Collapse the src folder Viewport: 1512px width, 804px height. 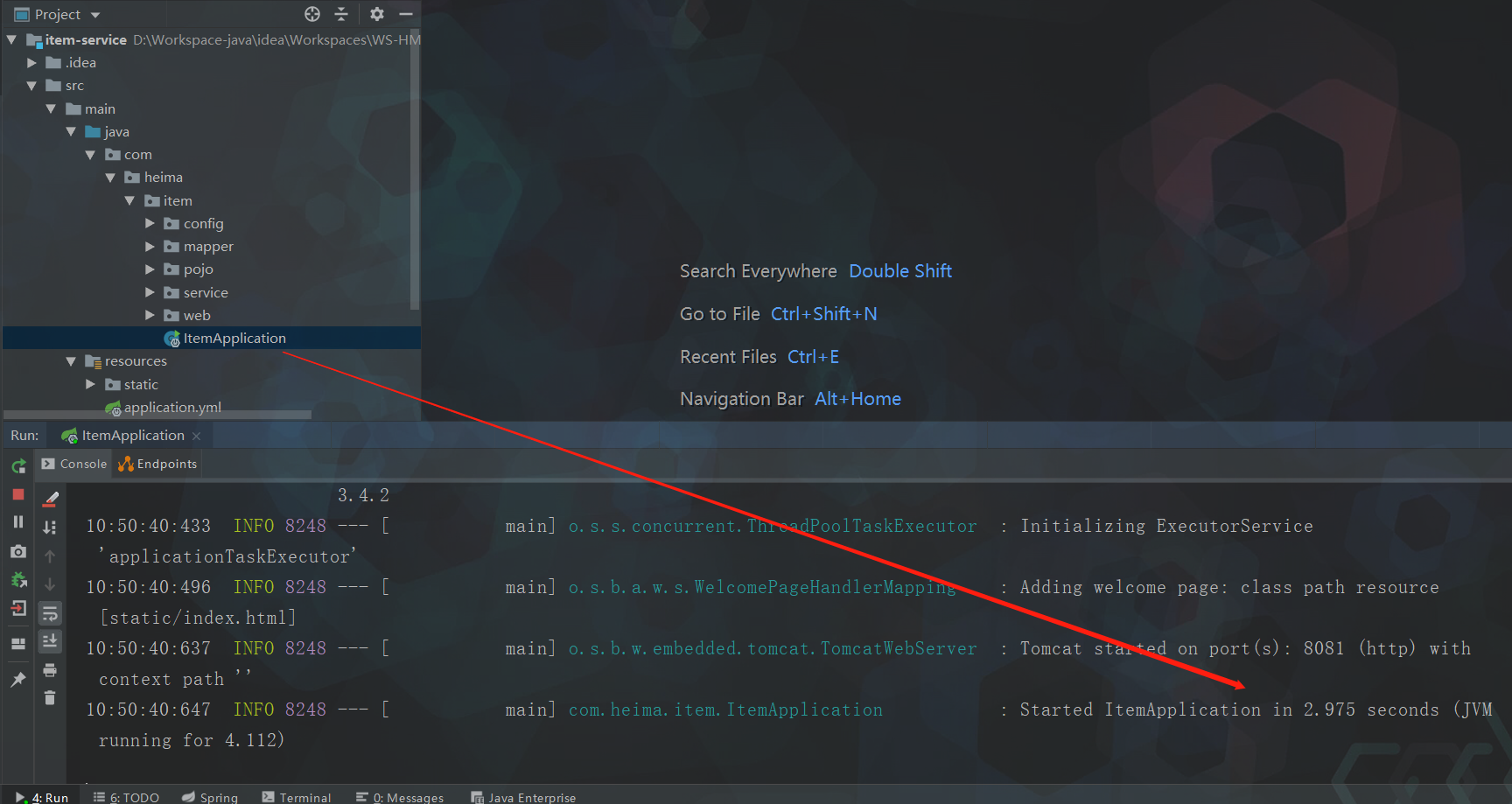pos(31,85)
